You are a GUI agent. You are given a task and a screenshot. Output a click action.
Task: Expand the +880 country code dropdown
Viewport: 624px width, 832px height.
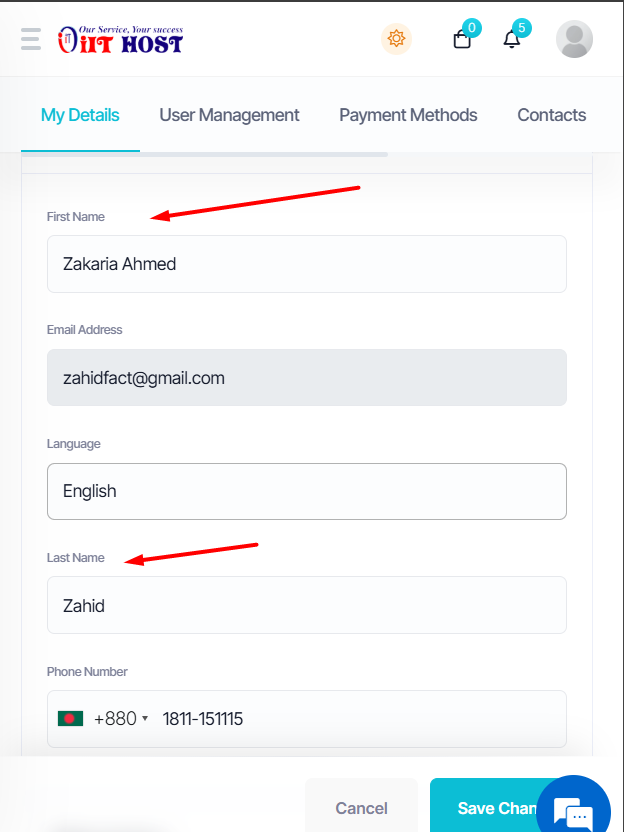point(121,718)
